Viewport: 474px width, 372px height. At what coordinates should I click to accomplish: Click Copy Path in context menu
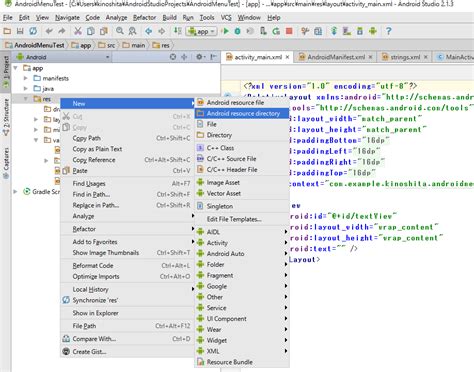[x=127, y=138]
